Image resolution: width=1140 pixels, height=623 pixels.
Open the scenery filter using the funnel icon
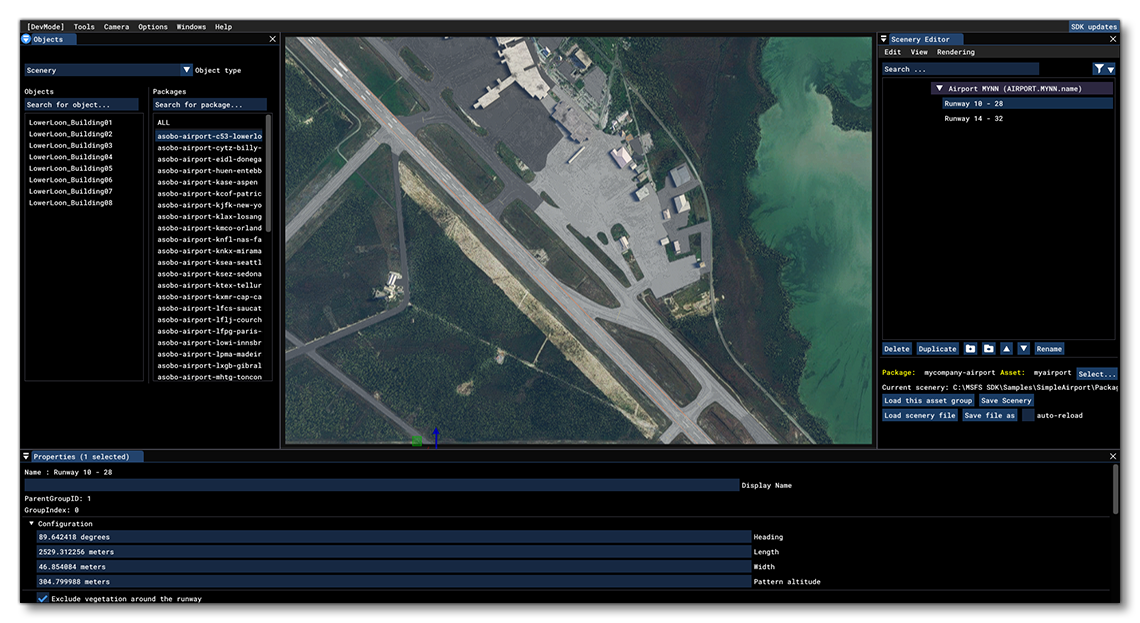click(1100, 69)
